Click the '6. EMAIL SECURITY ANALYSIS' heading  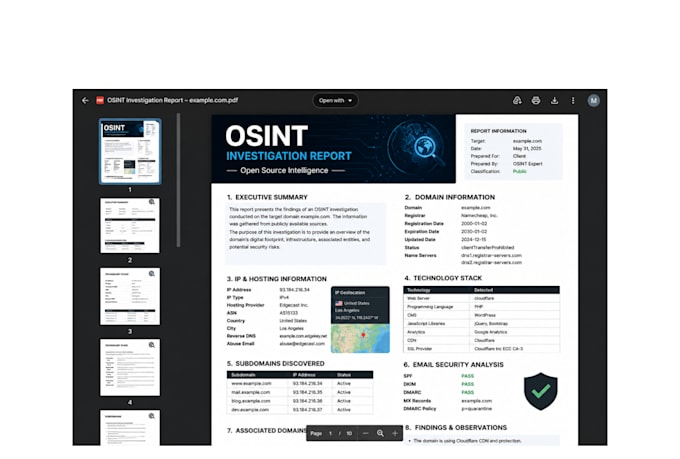(454, 365)
